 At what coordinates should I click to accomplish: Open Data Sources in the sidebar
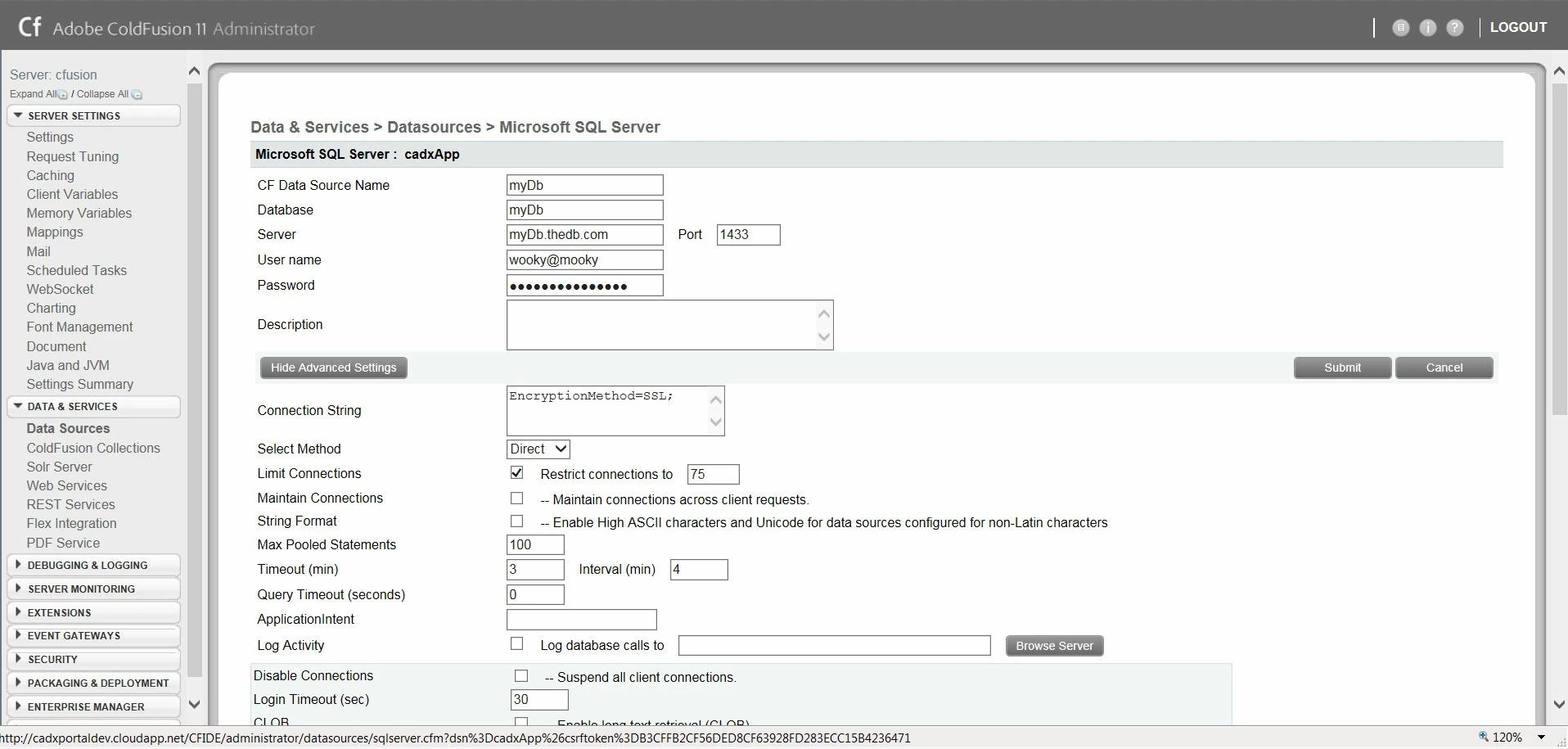pos(68,428)
